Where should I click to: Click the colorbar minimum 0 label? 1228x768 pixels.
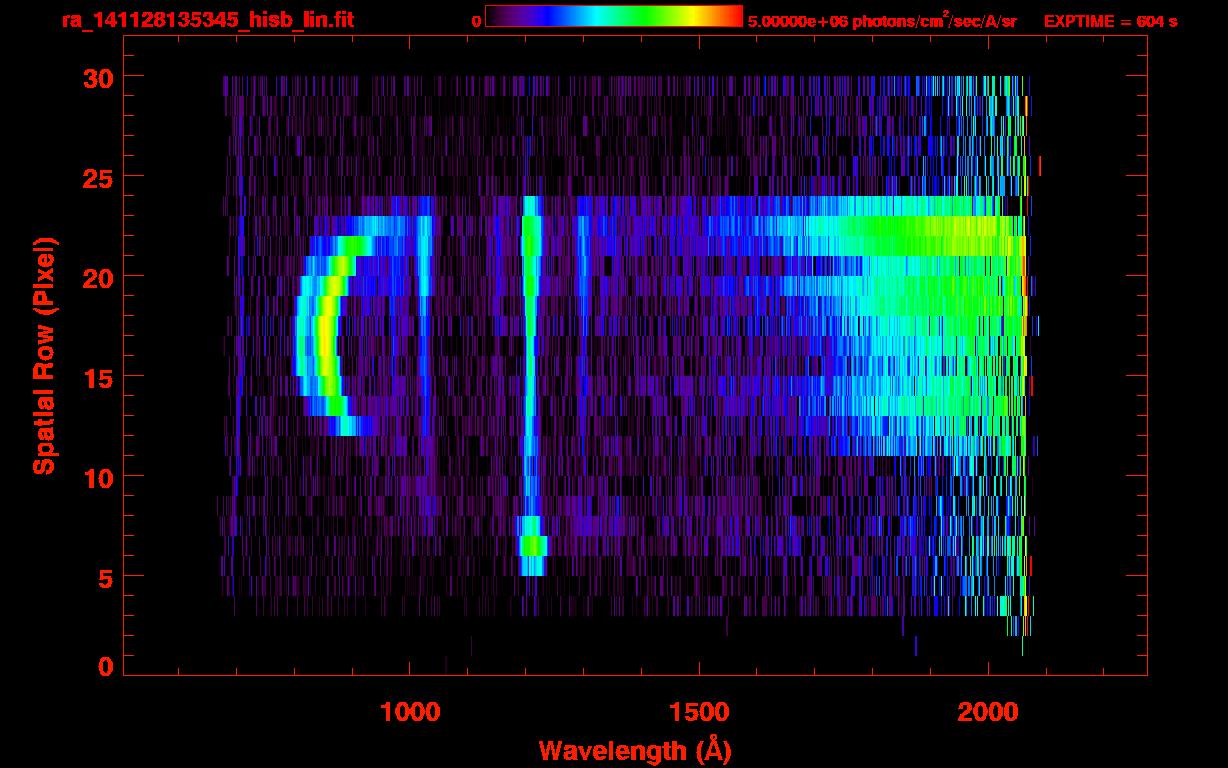click(x=476, y=21)
